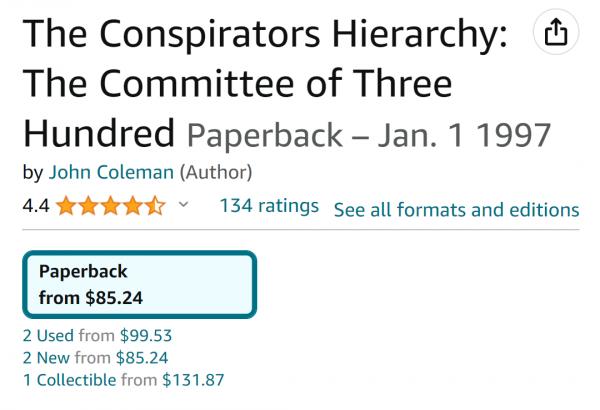Click the $99.53 used price
This screenshot has height=410, width=600.
146,336
